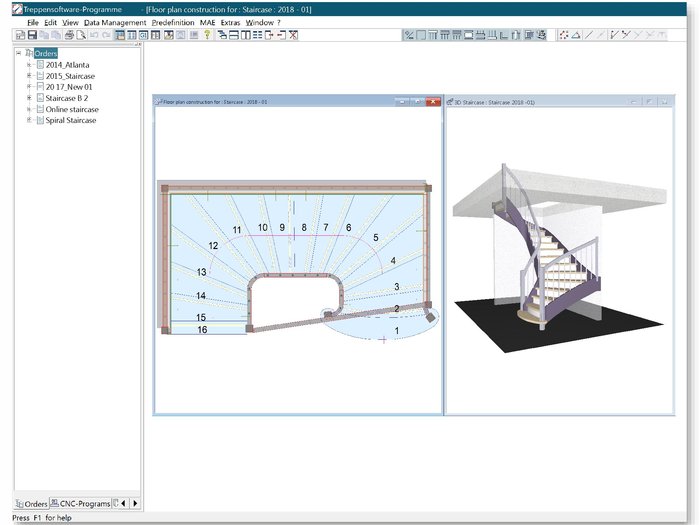
Task: Click the right tab scroll arrow below the tree
Action: [135, 503]
